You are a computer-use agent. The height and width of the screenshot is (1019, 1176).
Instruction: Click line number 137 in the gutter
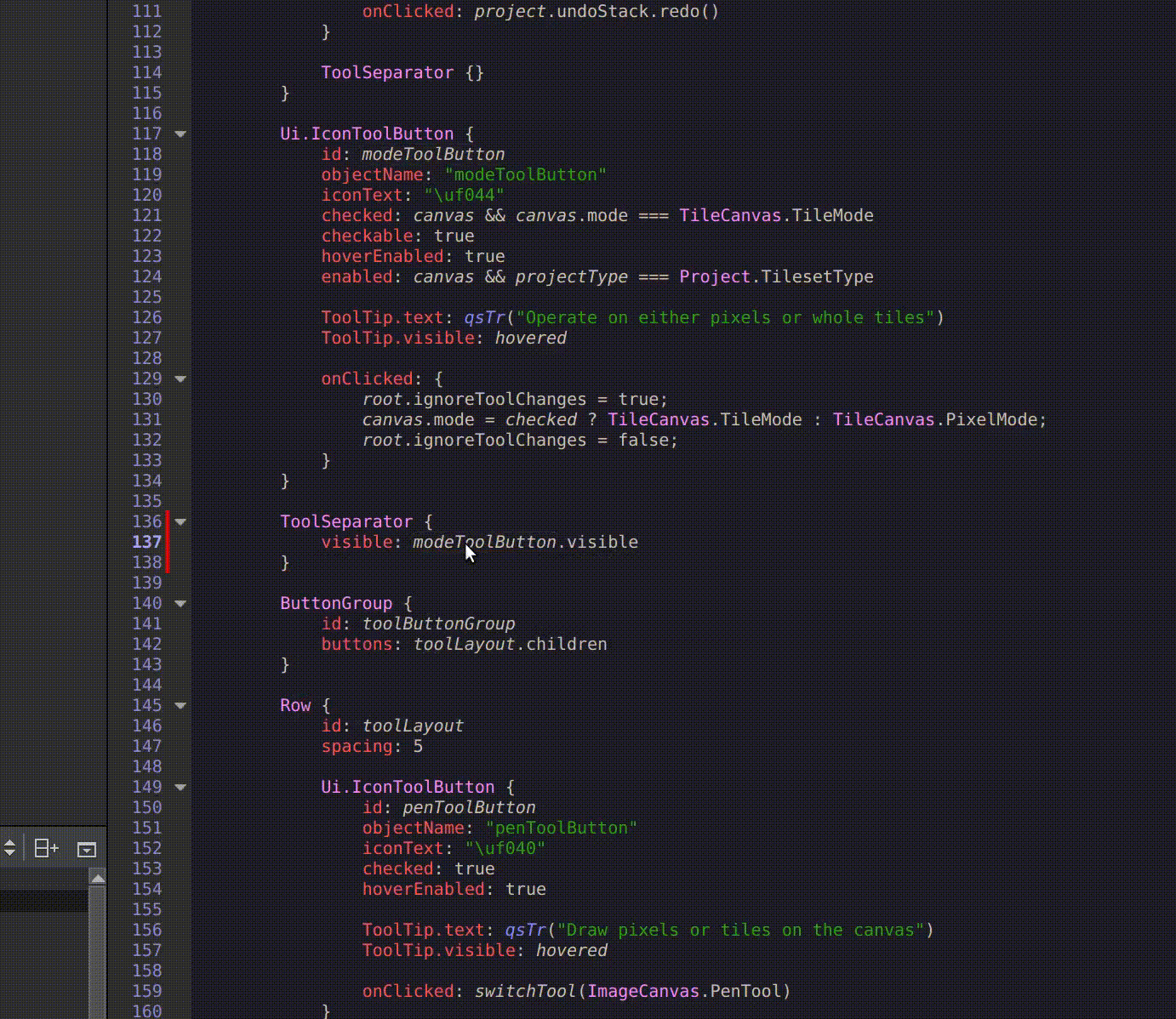pos(146,542)
